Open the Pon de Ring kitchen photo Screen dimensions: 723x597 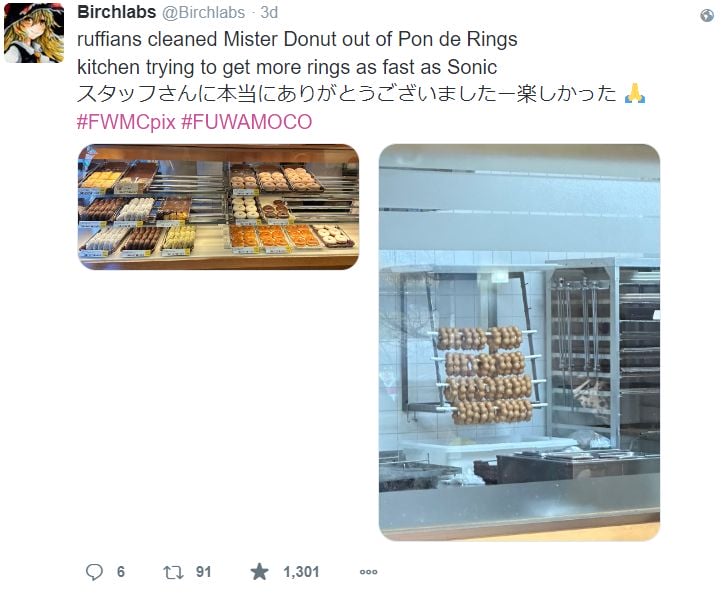point(519,342)
